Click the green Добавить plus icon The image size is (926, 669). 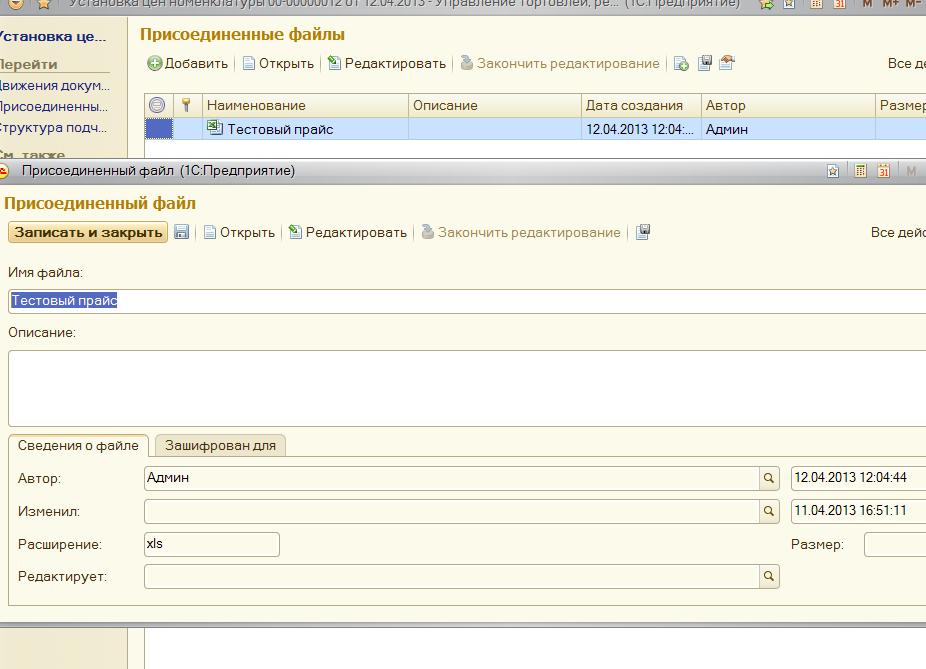[155, 63]
